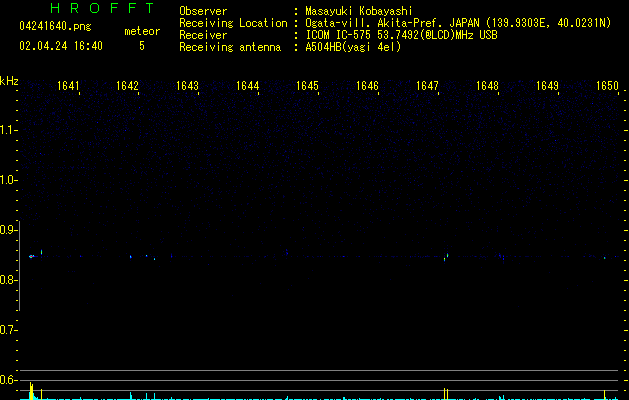The width and height of the screenshot is (629, 400).
Task: Click the 1641 time axis label
Action: point(68,86)
